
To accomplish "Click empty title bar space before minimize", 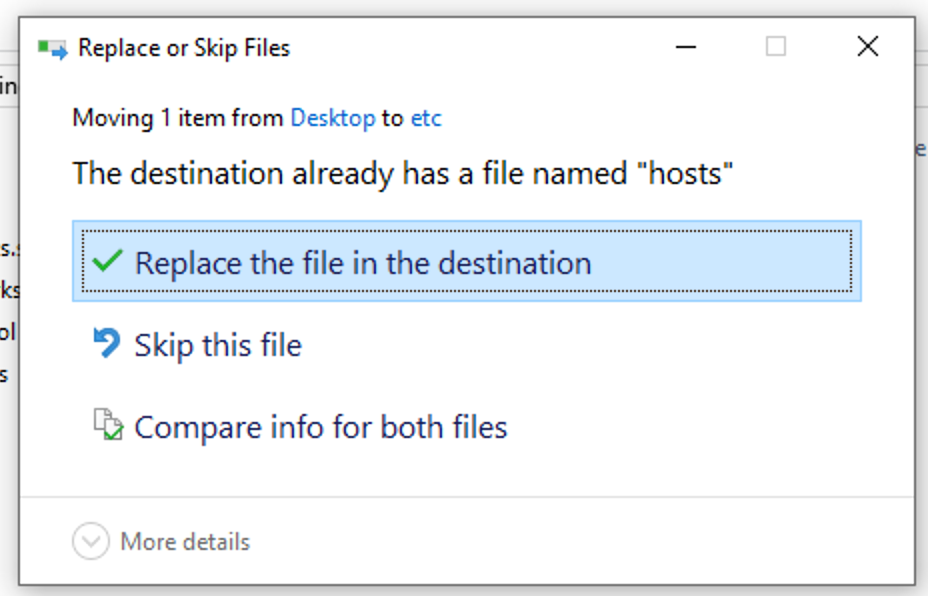I will (480, 47).
